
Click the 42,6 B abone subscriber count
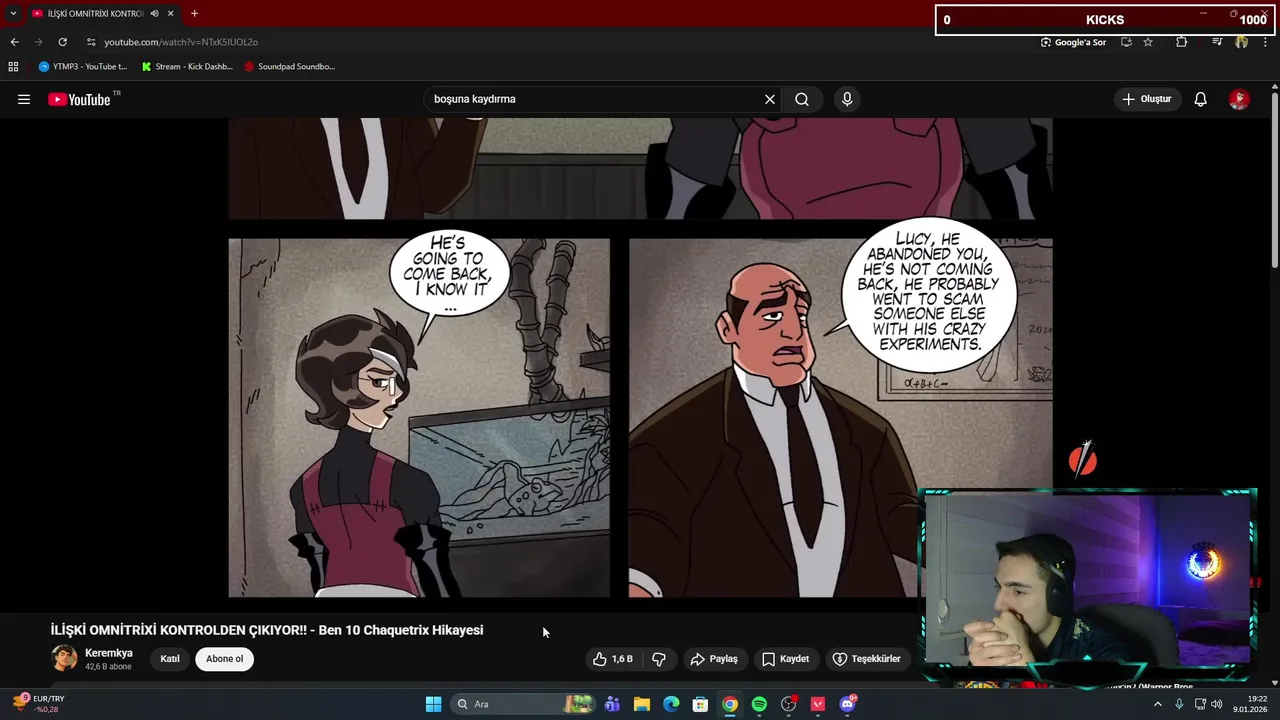(108, 667)
